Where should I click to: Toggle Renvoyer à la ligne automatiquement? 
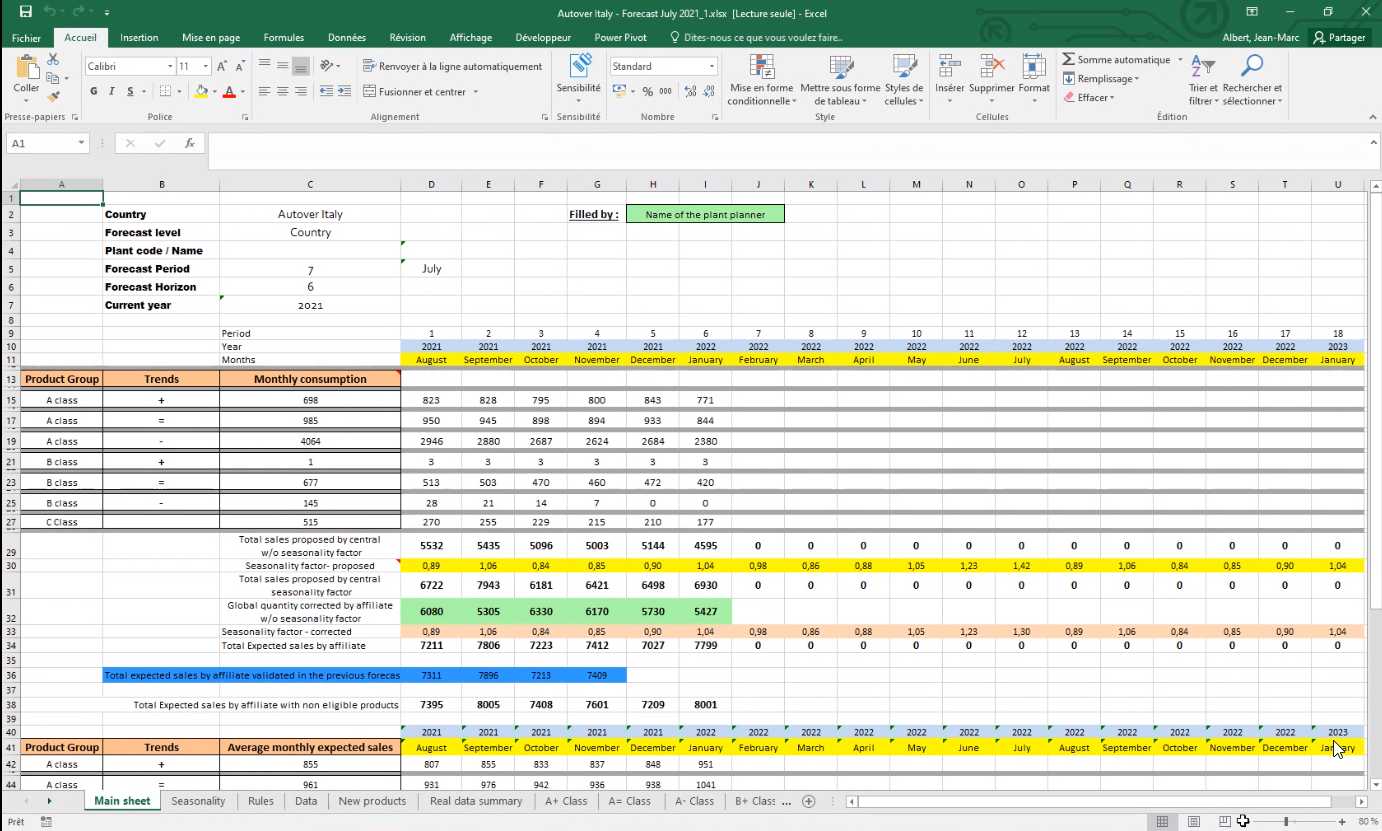pyautogui.click(x=452, y=66)
